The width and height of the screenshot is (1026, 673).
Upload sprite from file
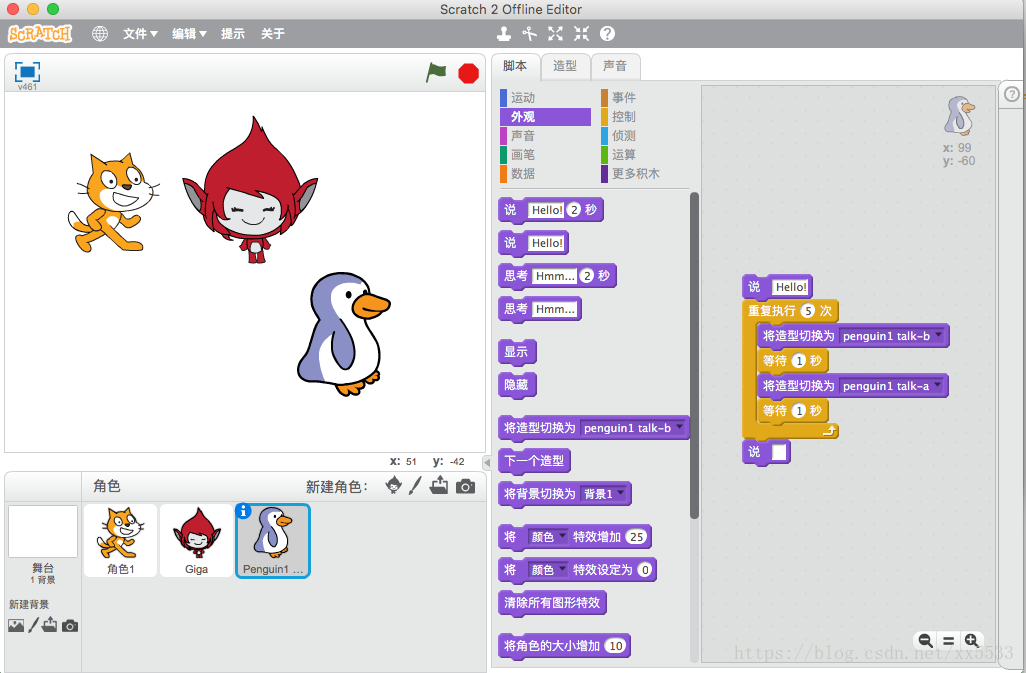click(x=439, y=486)
